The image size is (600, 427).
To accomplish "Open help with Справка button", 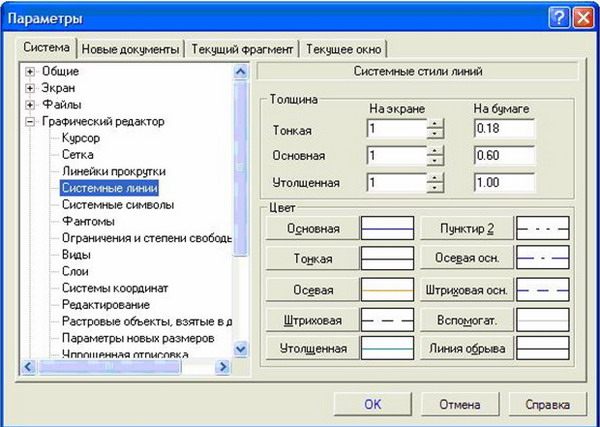I will tap(546, 405).
